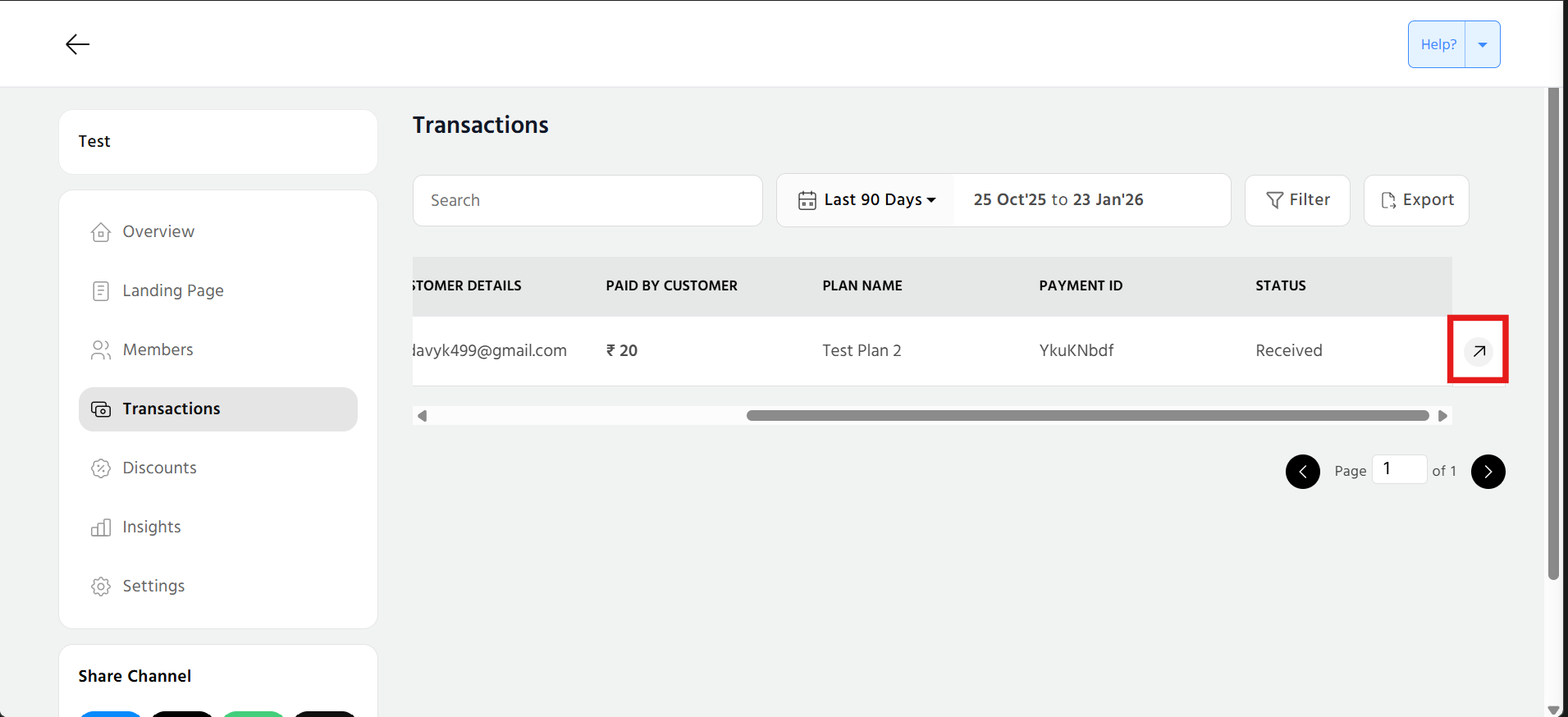Go to next page arrow
Image resolution: width=1568 pixels, height=717 pixels.
1488,472
